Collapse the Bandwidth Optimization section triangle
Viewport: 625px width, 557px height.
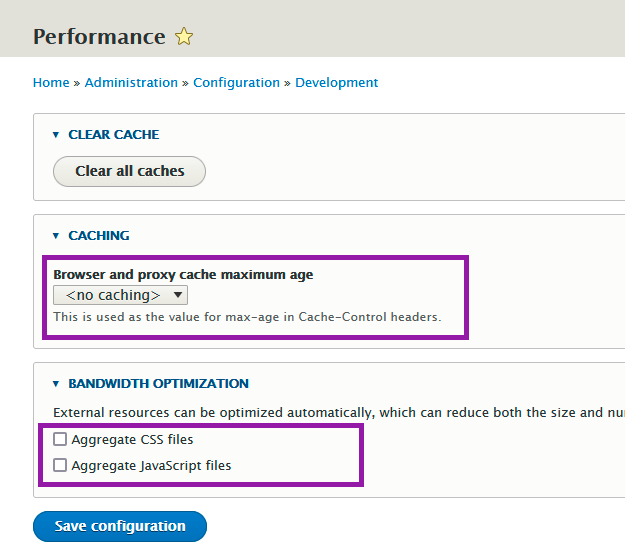(x=56, y=384)
